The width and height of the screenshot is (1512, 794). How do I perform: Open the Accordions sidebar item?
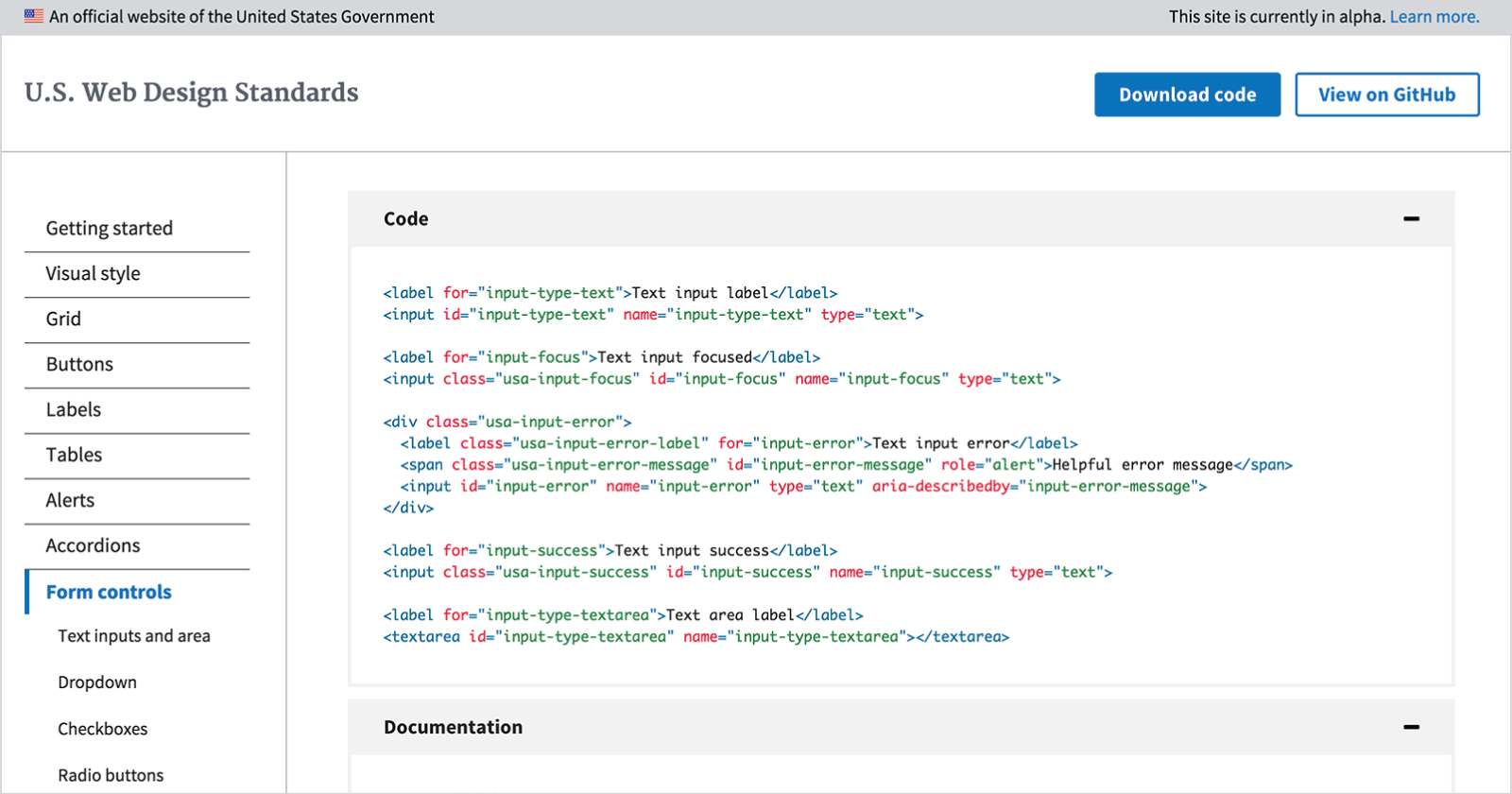point(93,545)
